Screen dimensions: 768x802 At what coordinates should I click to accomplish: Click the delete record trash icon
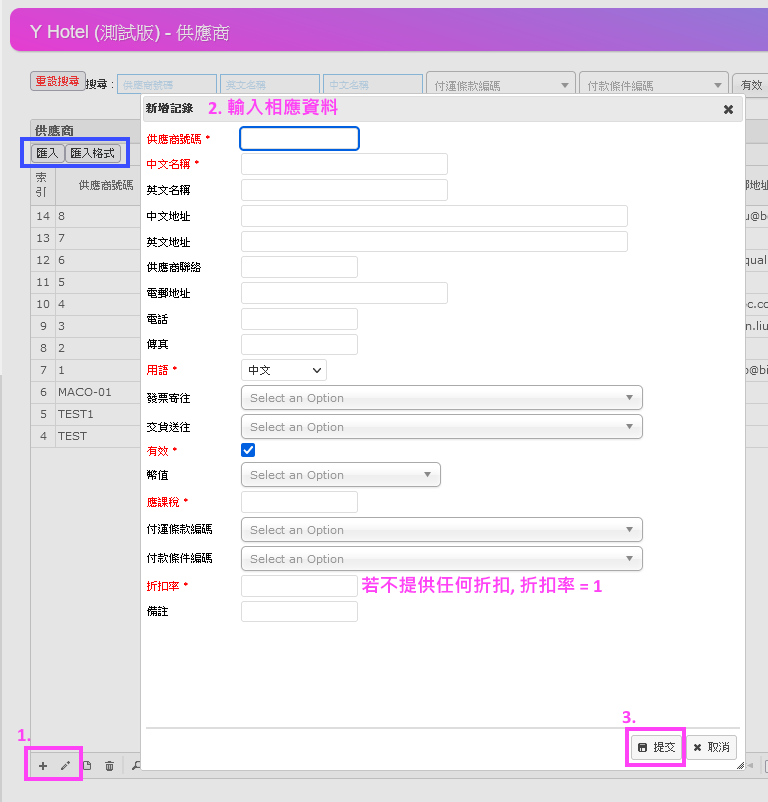[x=109, y=766]
